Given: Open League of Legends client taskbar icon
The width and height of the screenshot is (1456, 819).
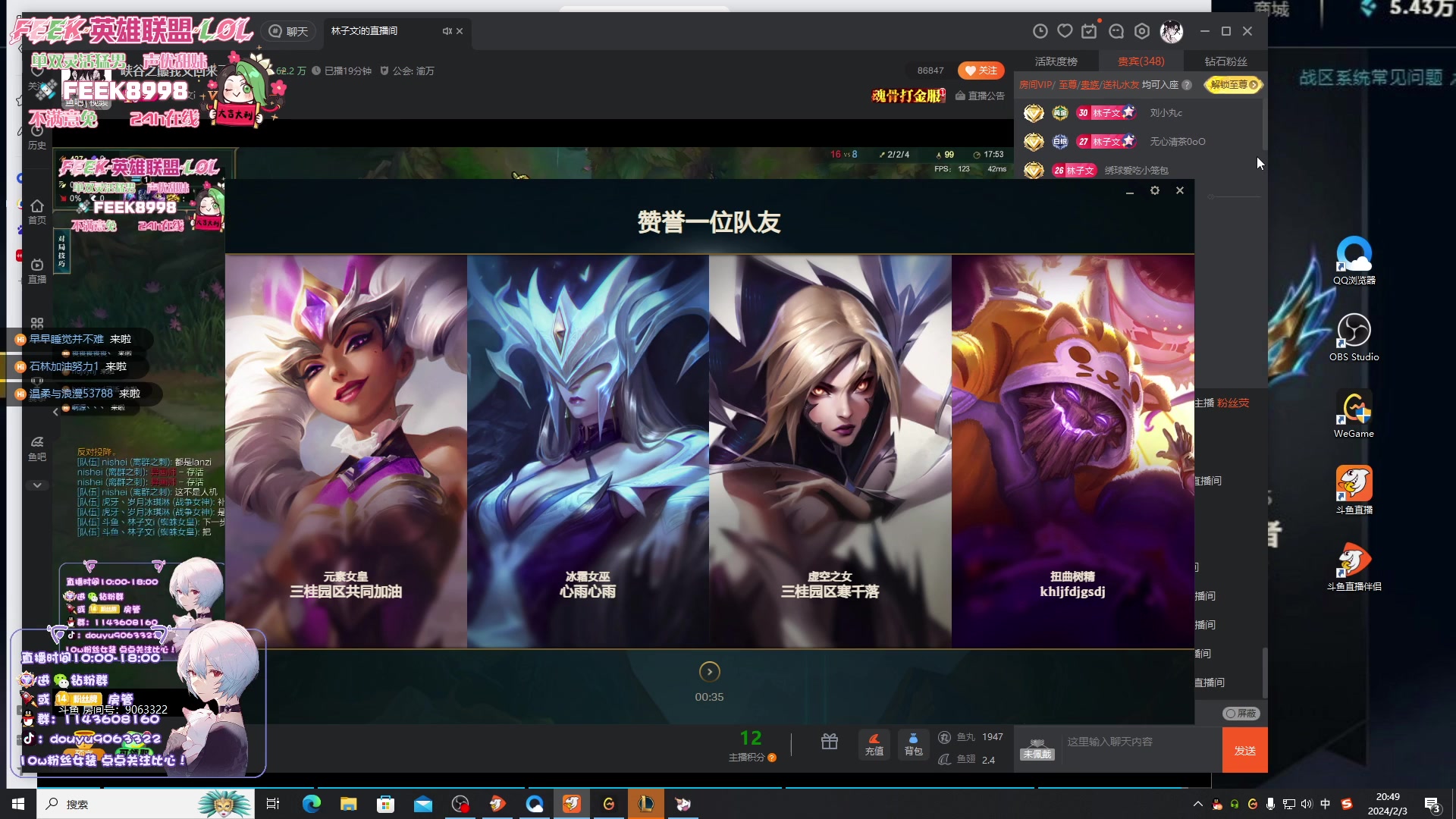Looking at the screenshot, I should pos(646,804).
